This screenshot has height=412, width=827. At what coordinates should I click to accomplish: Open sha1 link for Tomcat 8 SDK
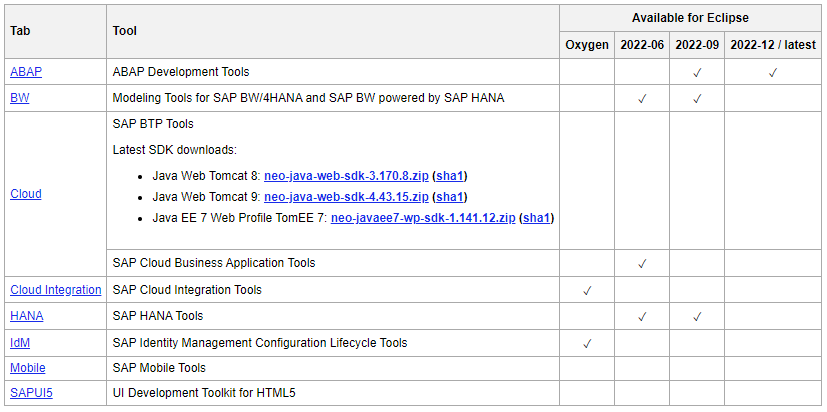pyautogui.click(x=450, y=176)
